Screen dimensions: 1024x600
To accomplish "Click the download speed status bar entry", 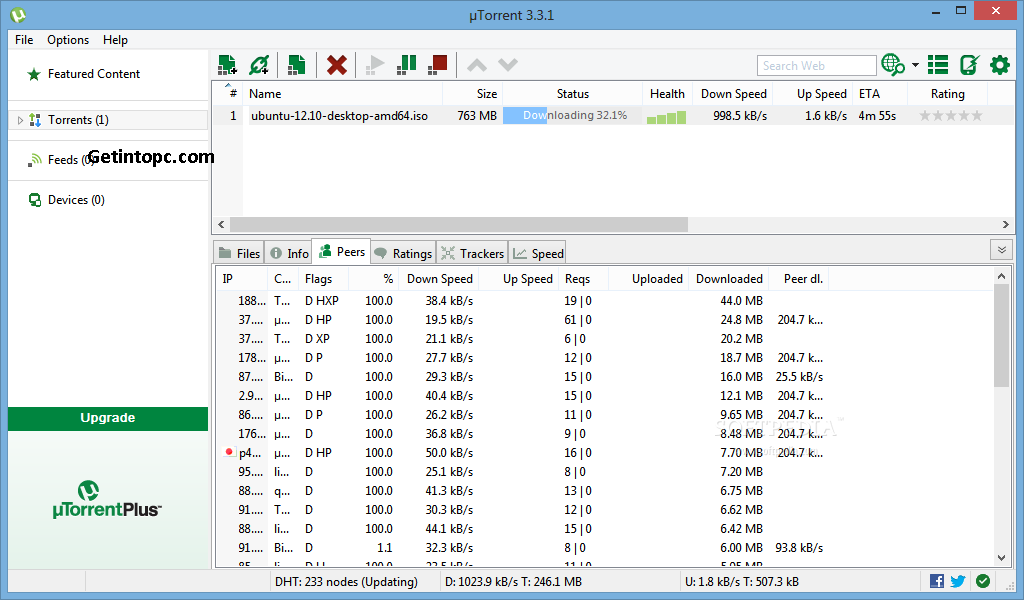I will 513,582.
